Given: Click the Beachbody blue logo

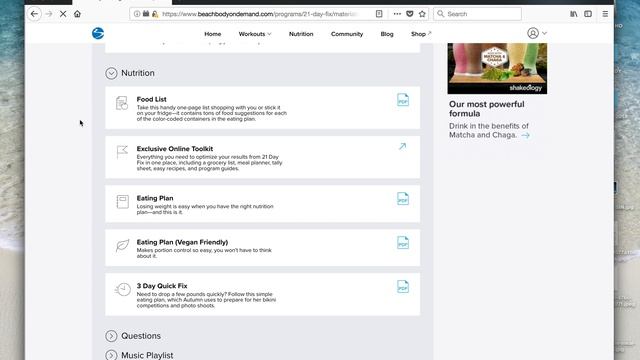Looking at the screenshot, I should click(x=98, y=33).
